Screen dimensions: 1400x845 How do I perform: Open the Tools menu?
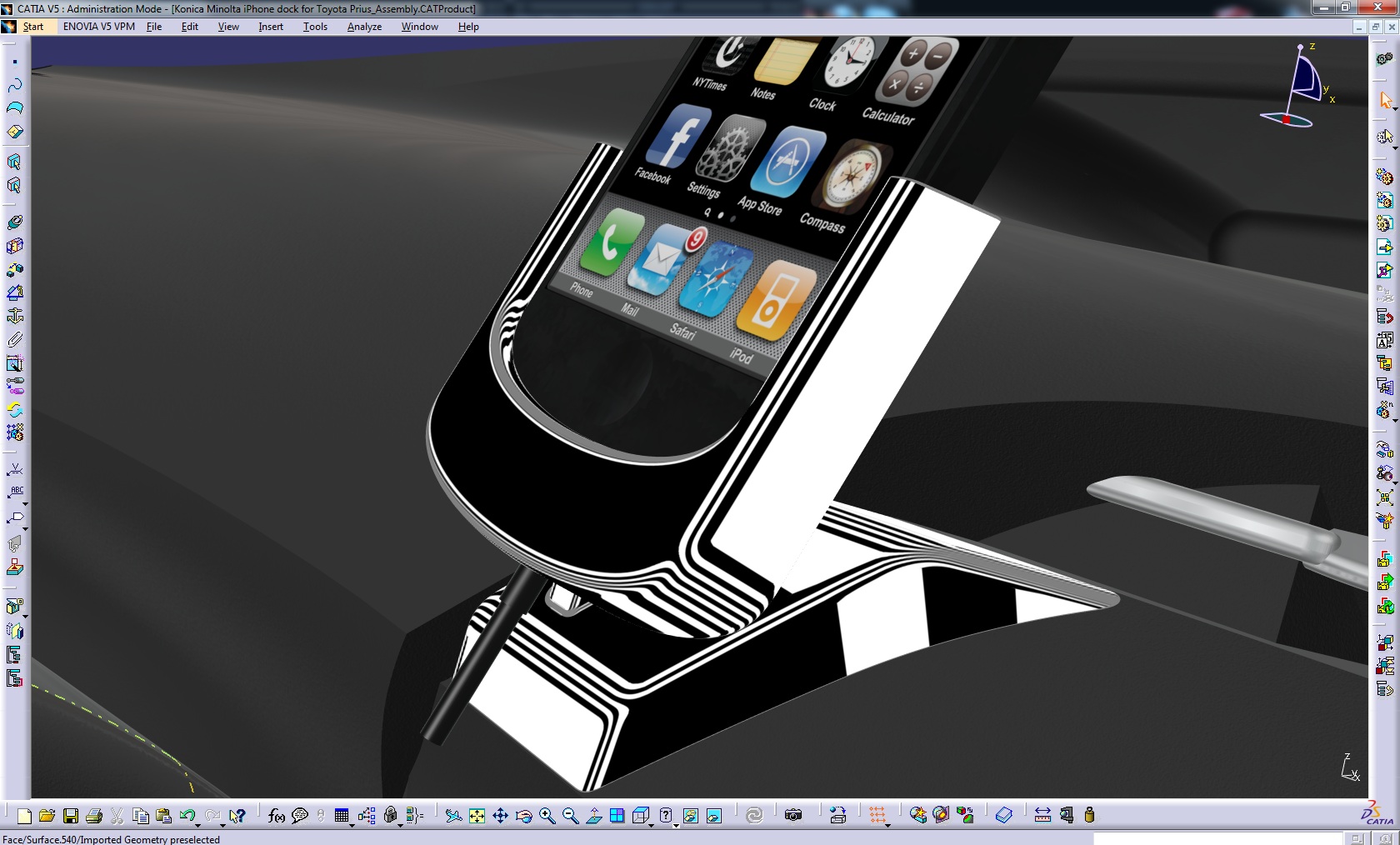point(315,27)
